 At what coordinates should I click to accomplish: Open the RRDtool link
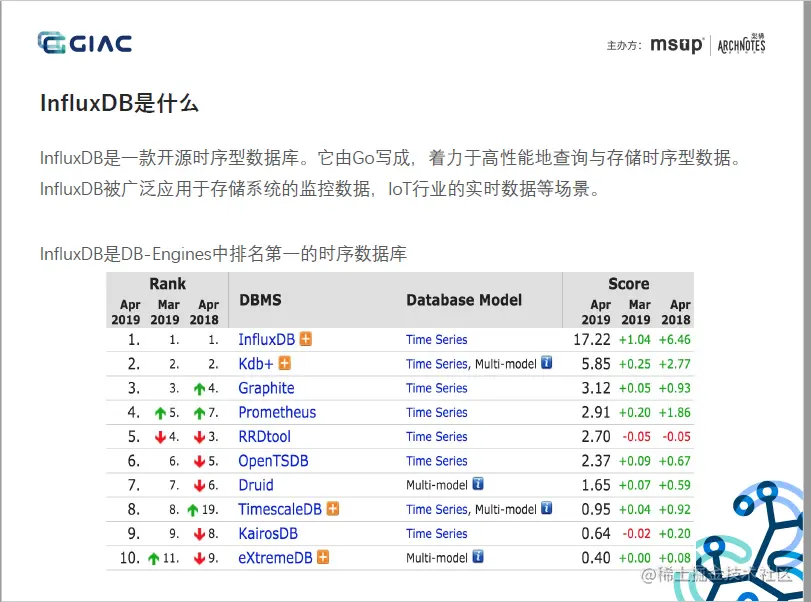click(264, 437)
